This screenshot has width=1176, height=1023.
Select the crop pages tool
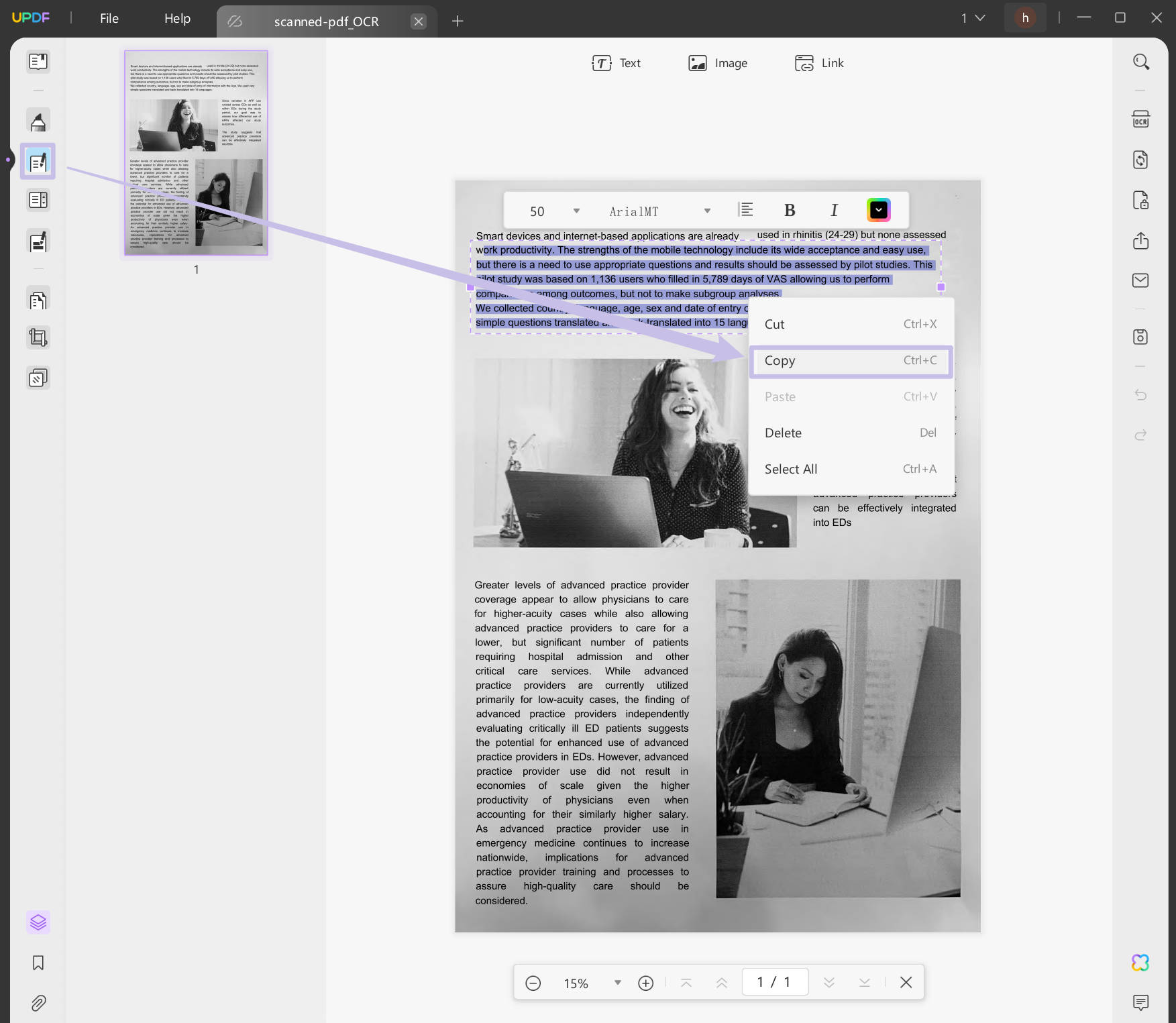point(38,337)
